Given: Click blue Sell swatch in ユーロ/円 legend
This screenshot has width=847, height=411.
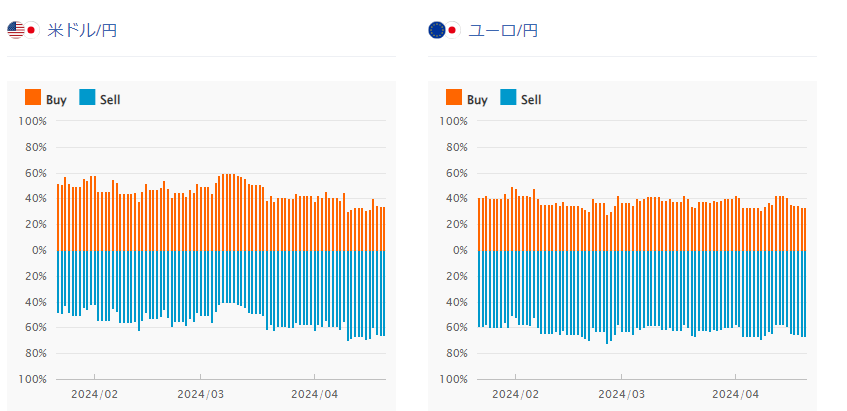Looking at the screenshot, I should click(x=508, y=98).
